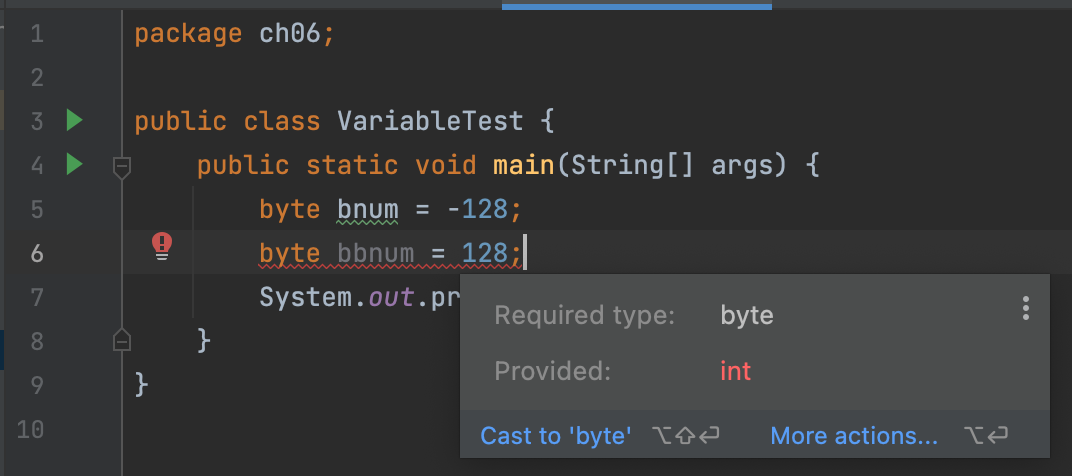Open the tooltip's three-dot options menu
This screenshot has height=476, width=1072.
coord(1025,308)
